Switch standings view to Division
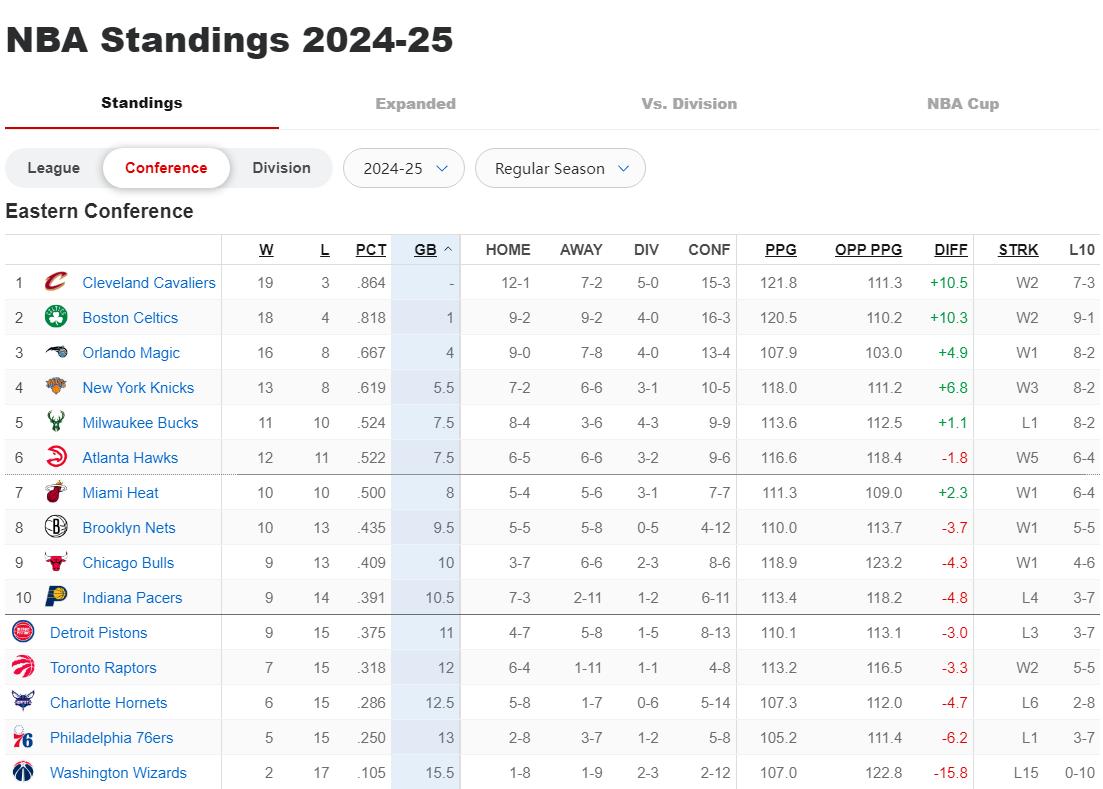Screen dimensions: 1103x789 pyautogui.click(x=281, y=168)
